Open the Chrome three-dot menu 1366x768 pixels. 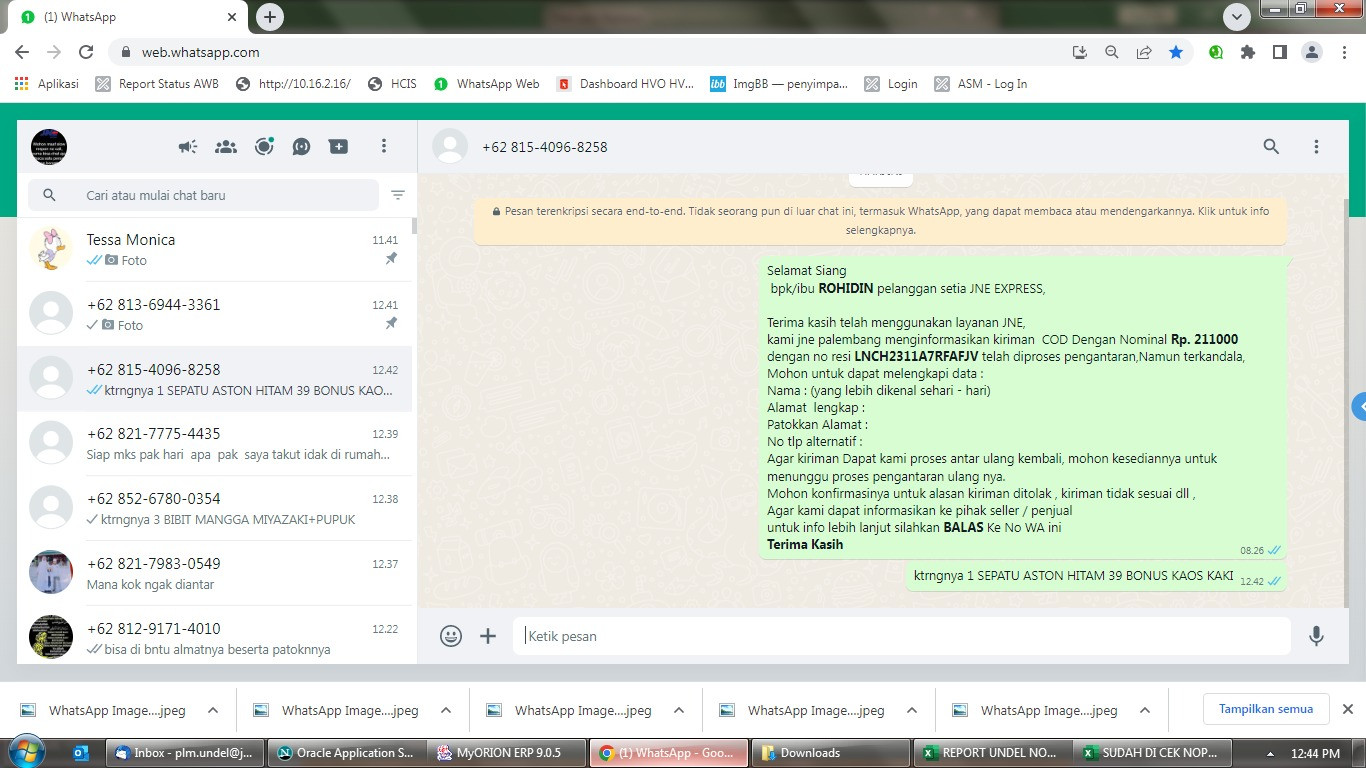click(x=1344, y=52)
